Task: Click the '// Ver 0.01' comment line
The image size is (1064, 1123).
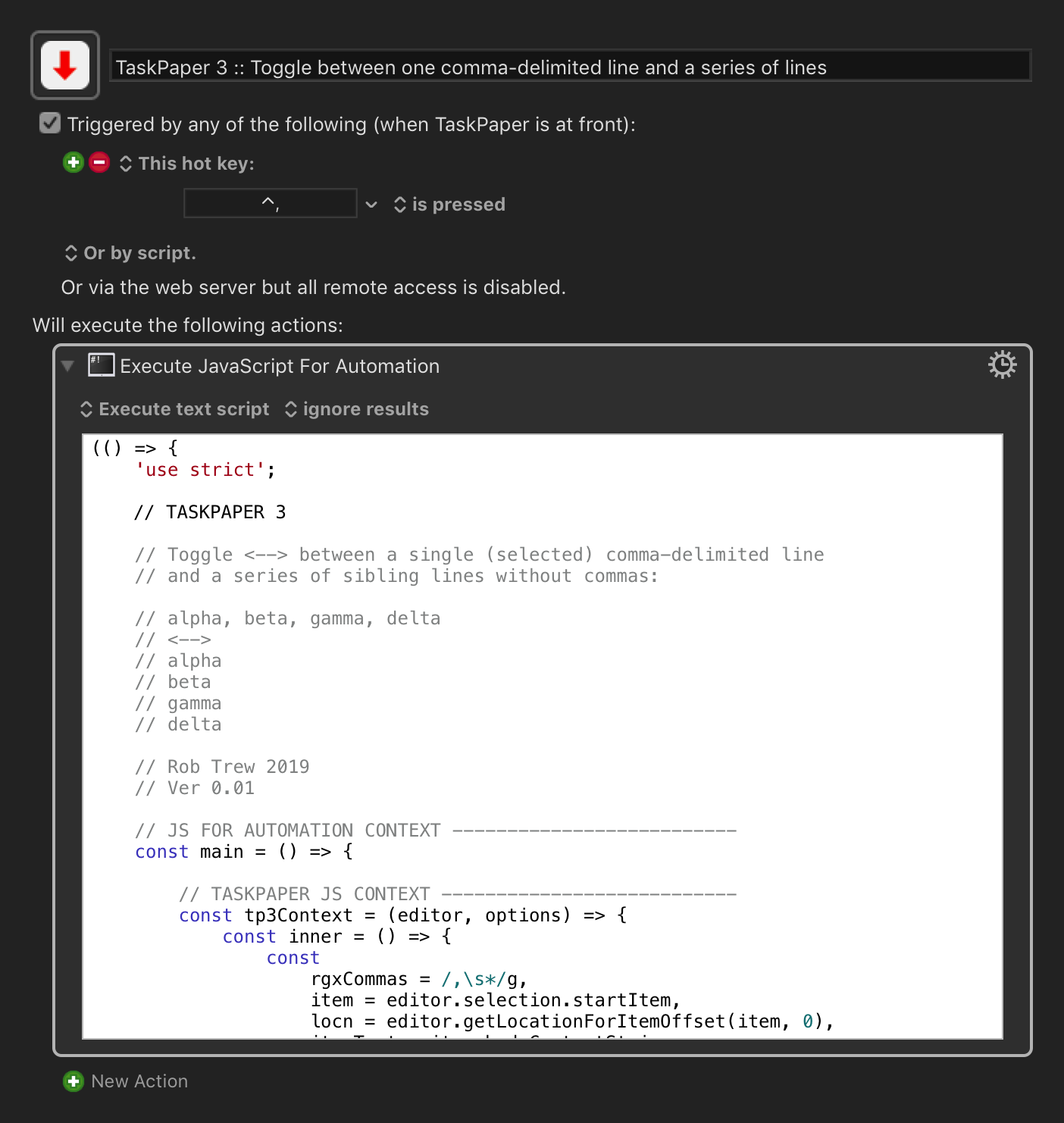Action: tap(195, 788)
